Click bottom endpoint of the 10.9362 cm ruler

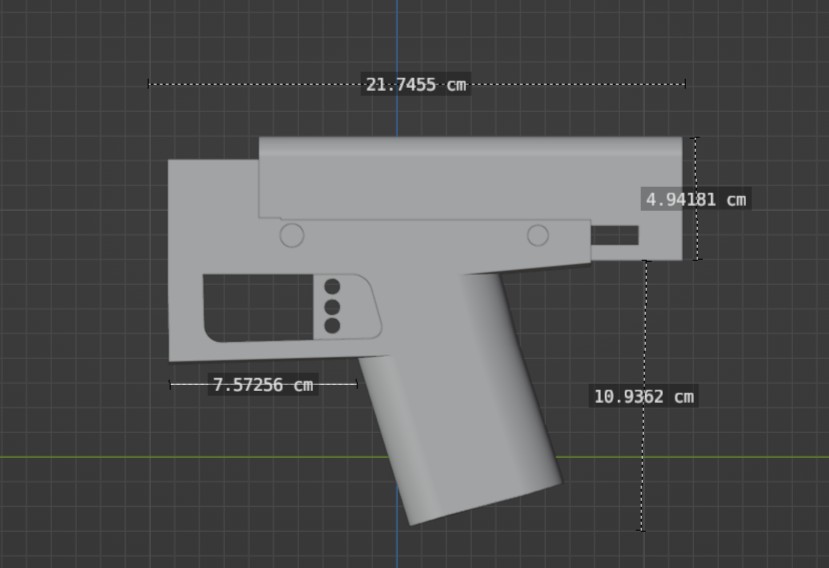642,530
